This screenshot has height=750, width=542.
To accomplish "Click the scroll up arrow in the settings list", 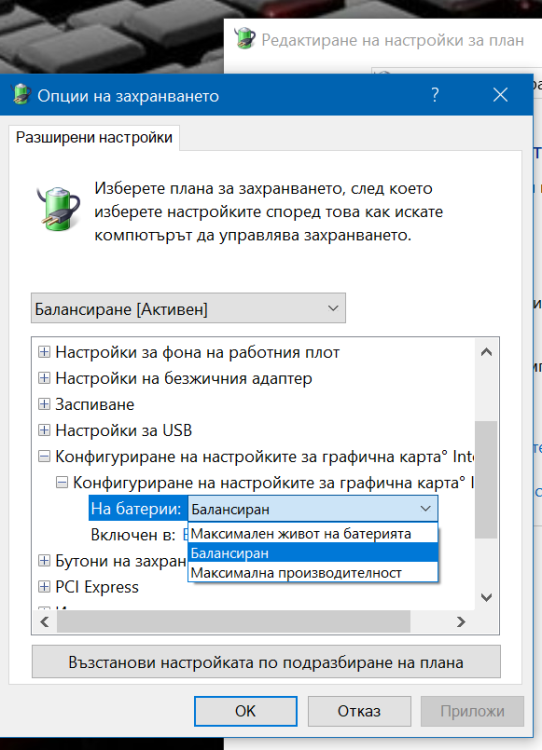I will [487, 352].
